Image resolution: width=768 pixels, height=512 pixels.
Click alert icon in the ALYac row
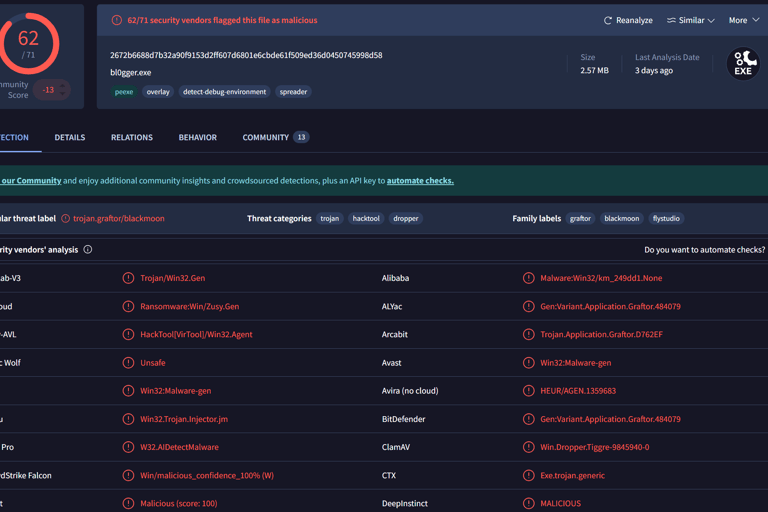pyautogui.click(x=528, y=307)
